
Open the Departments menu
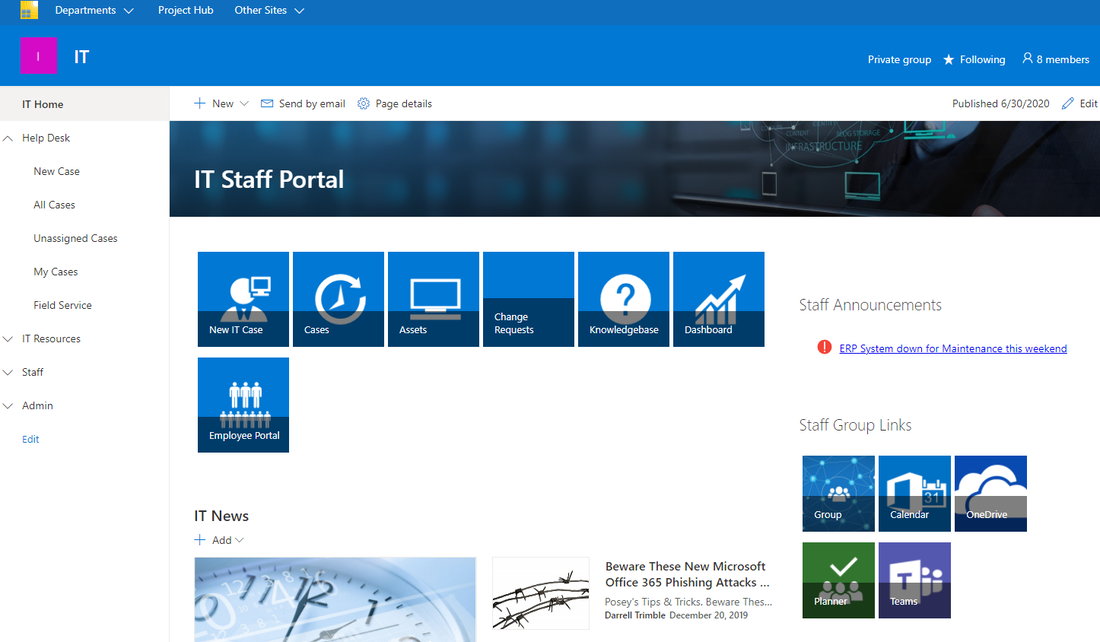[x=94, y=10]
